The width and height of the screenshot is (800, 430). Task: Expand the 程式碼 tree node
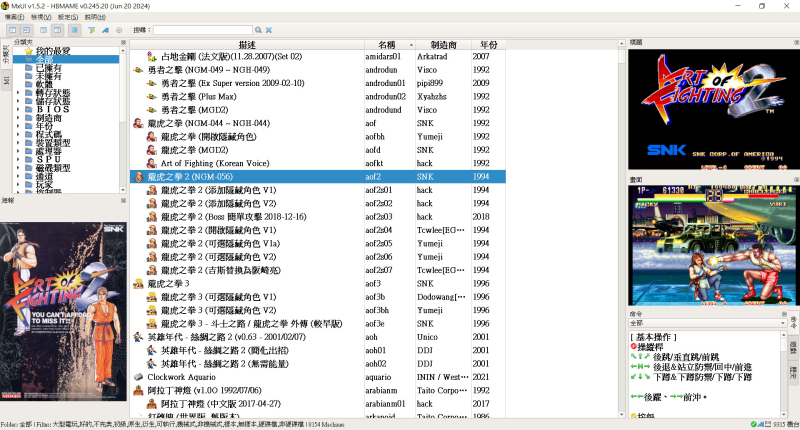pos(18,134)
